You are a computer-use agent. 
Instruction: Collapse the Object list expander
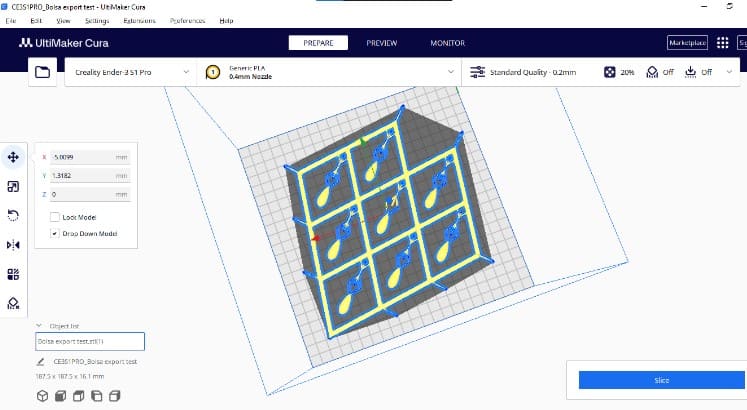click(x=39, y=326)
